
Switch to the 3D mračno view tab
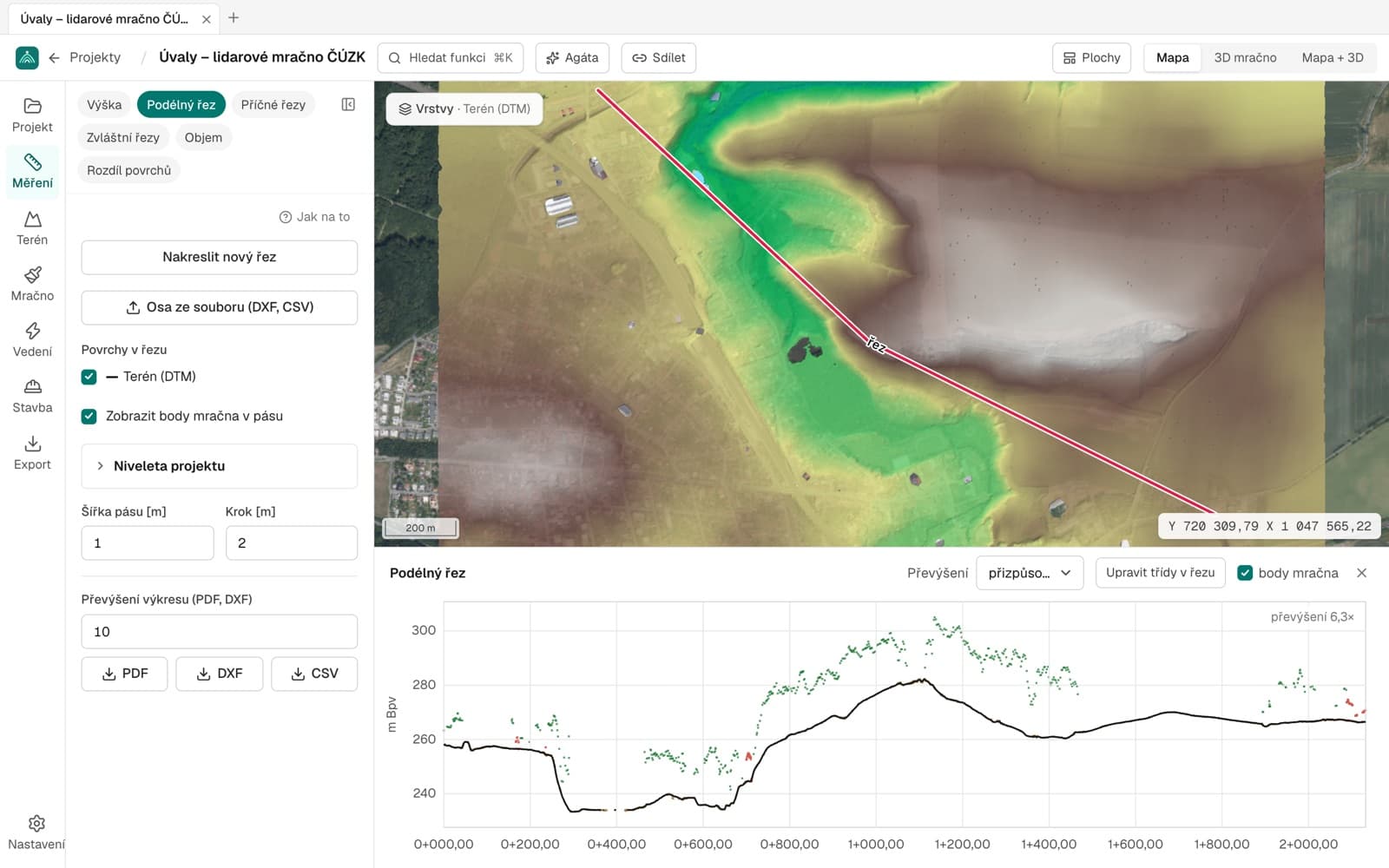pyautogui.click(x=1245, y=57)
